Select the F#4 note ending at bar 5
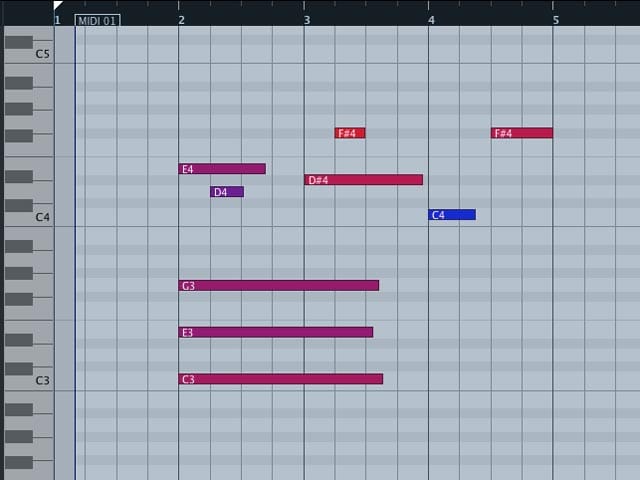 tap(522, 133)
